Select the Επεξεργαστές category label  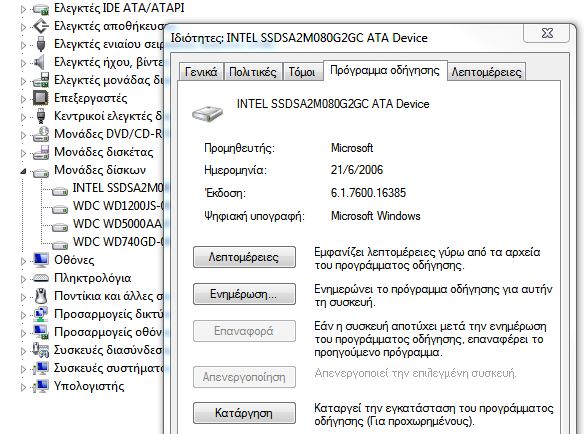[91, 98]
